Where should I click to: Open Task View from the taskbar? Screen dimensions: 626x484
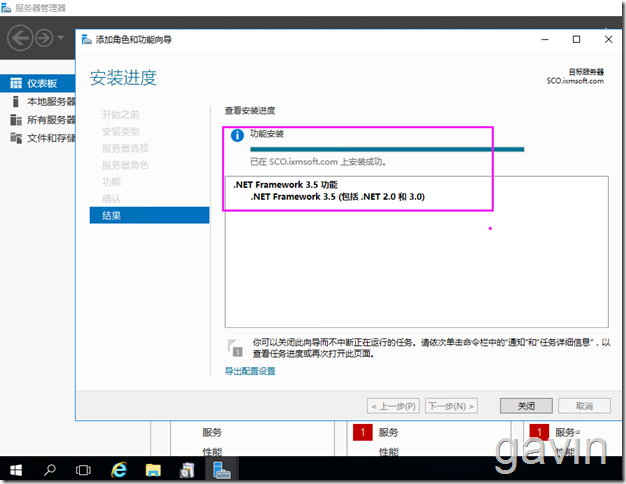pos(83,470)
